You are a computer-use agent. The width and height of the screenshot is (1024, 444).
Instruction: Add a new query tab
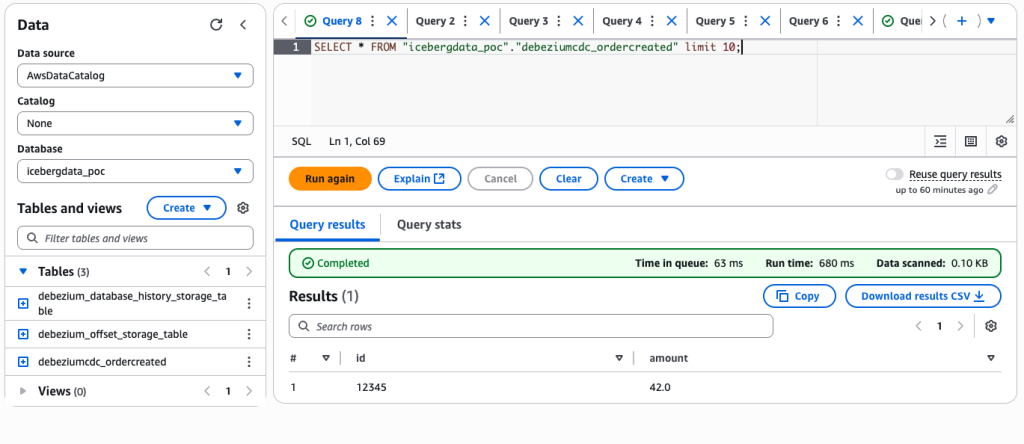point(962,21)
